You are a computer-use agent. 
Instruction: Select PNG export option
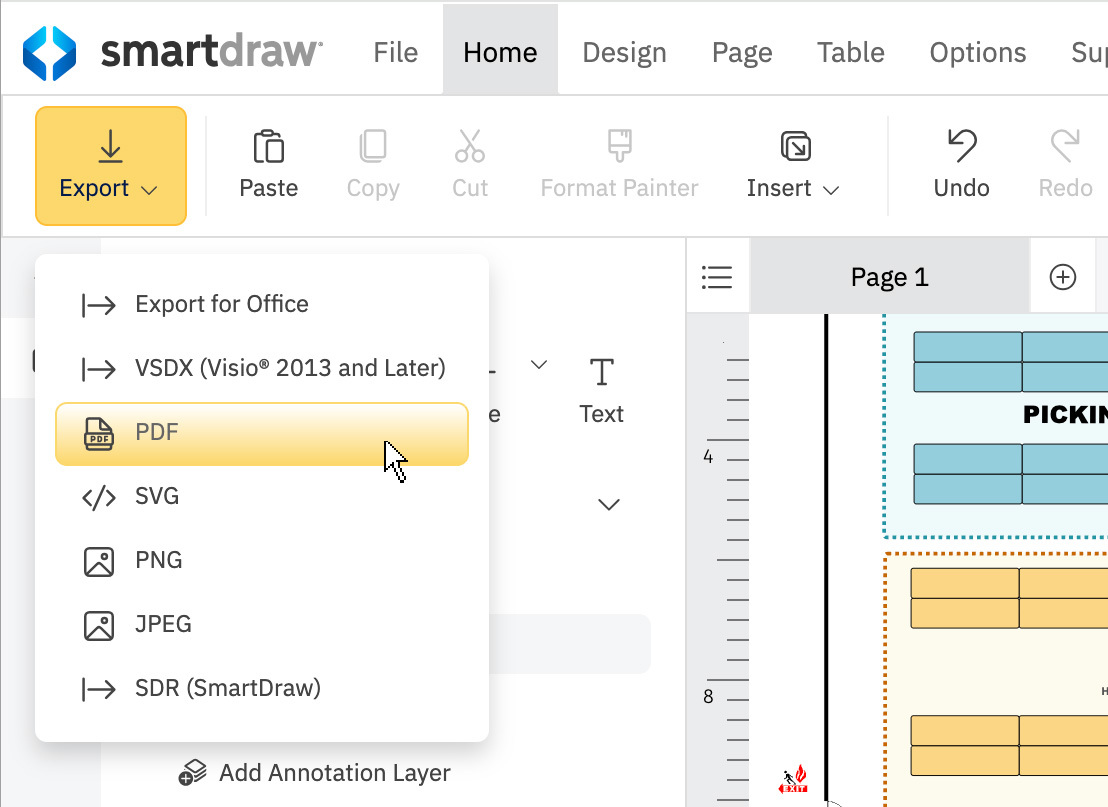[x=262, y=561]
